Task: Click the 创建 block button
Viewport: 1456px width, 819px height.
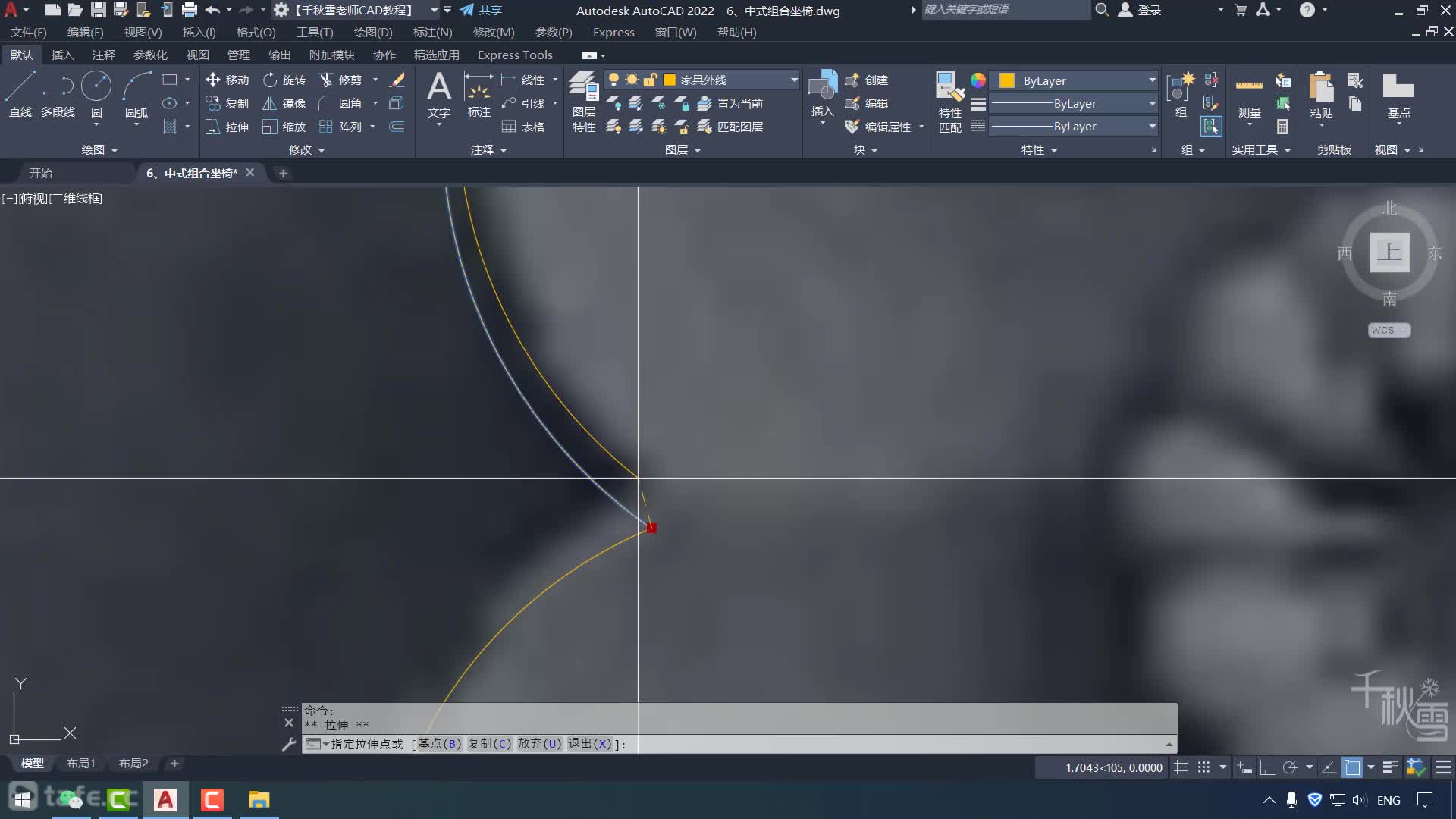Action: pos(867,80)
